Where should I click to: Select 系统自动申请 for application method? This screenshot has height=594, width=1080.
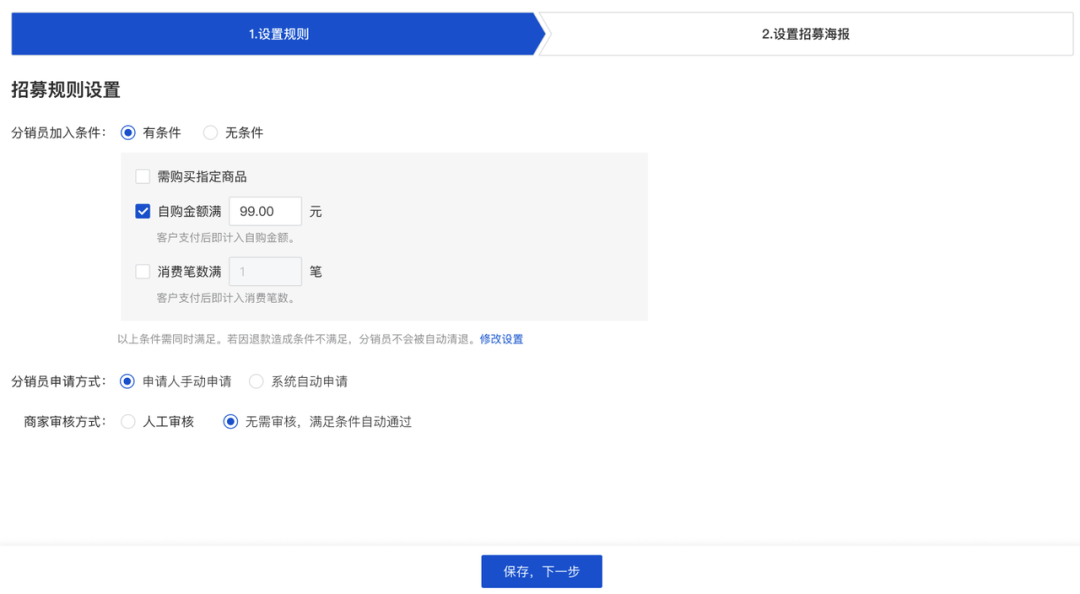tap(256, 380)
